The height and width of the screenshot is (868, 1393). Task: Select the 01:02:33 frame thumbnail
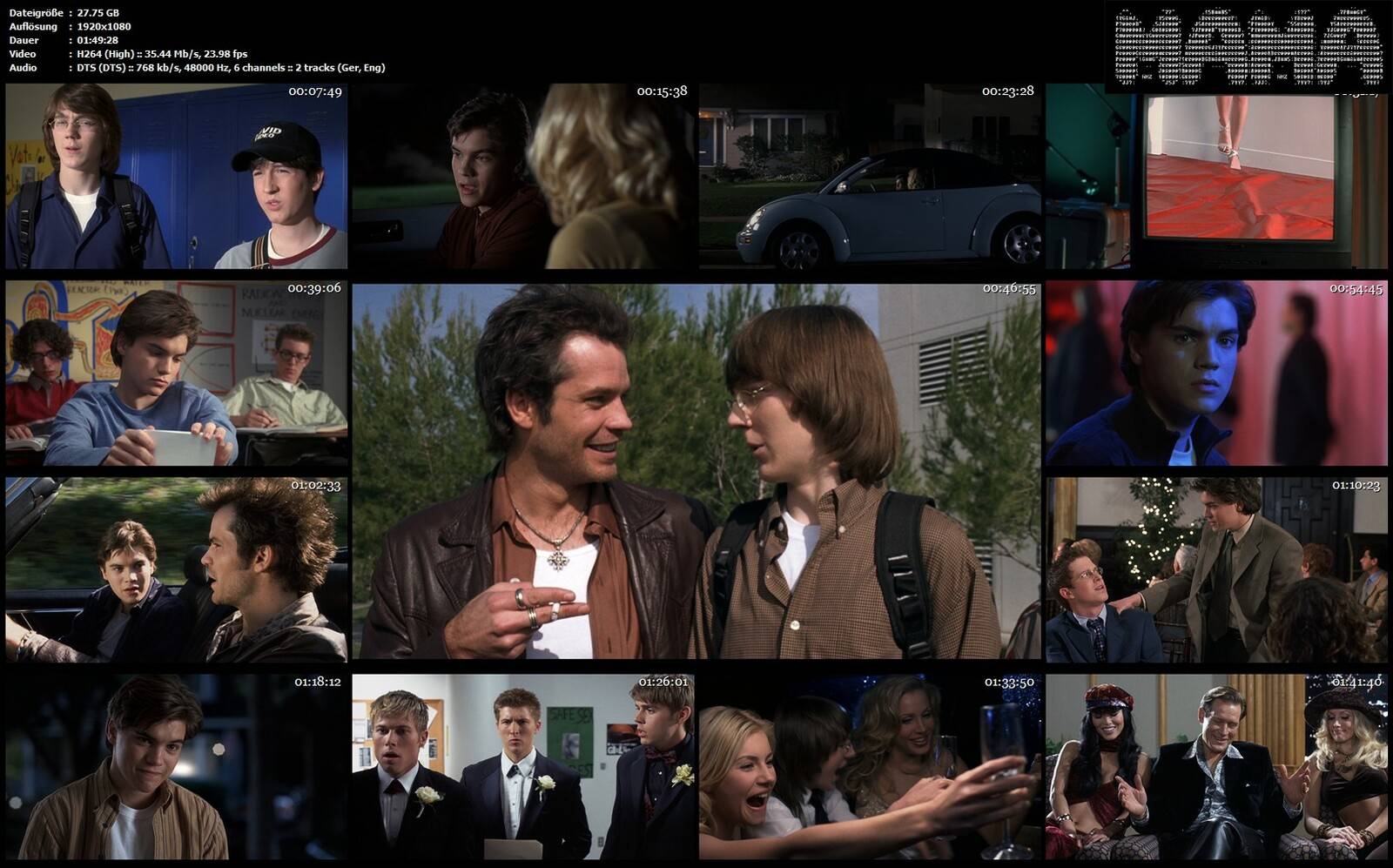pos(176,569)
